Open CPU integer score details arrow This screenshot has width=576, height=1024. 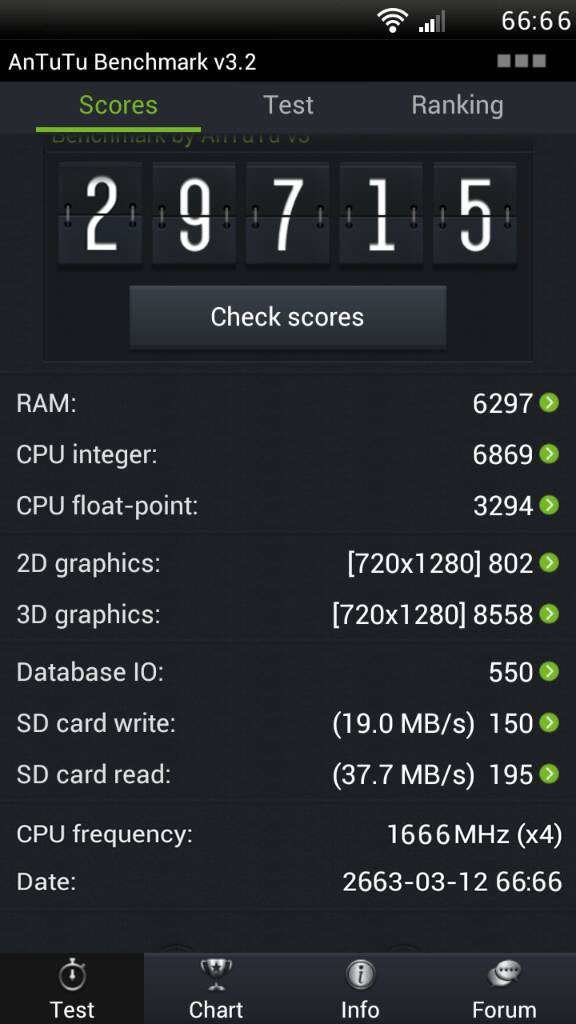[x=549, y=454]
